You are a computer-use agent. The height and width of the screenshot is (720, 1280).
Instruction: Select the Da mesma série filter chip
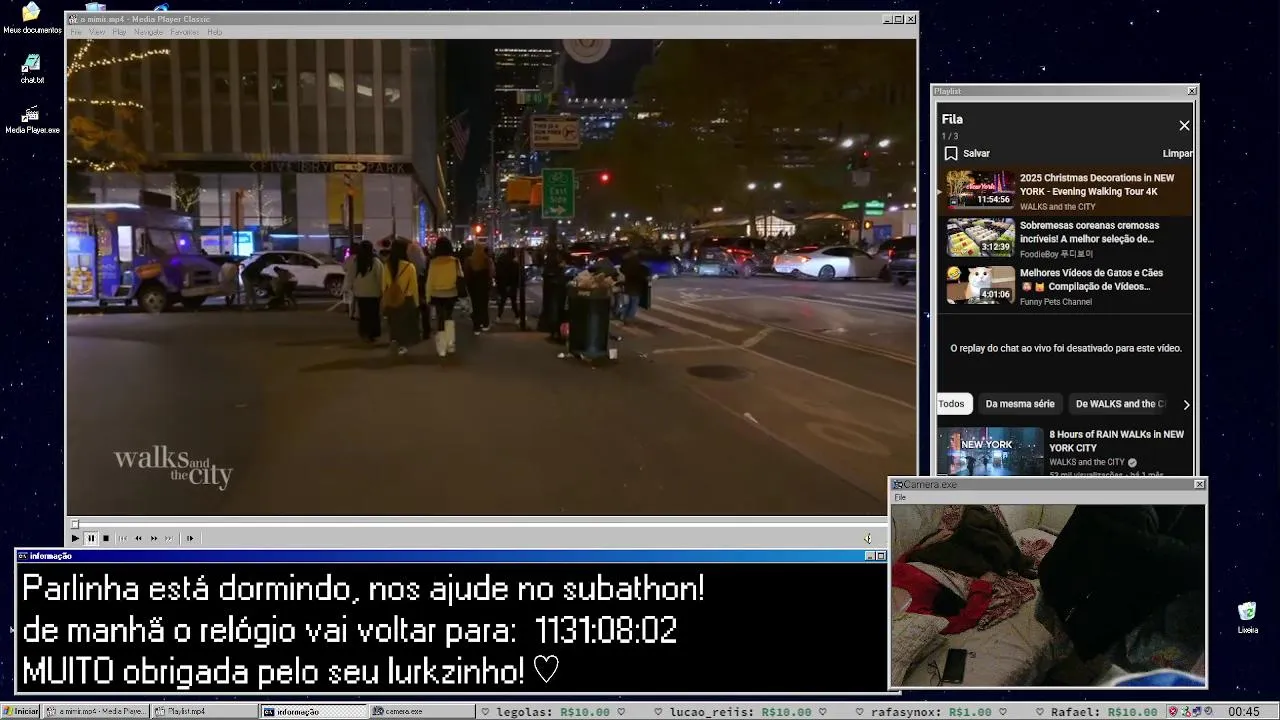pos(1020,404)
